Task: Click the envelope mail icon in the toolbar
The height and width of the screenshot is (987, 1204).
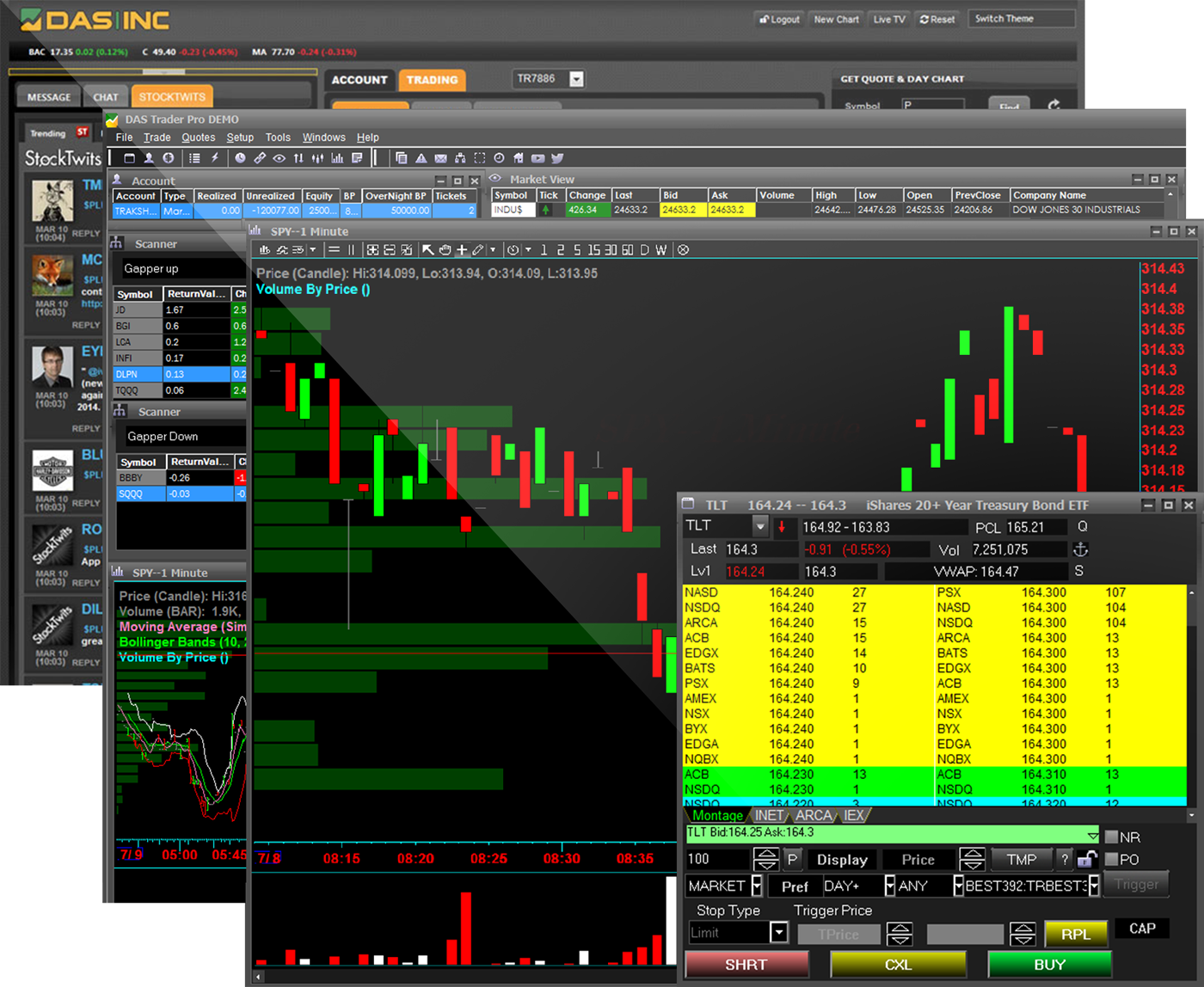Action: [x=441, y=157]
